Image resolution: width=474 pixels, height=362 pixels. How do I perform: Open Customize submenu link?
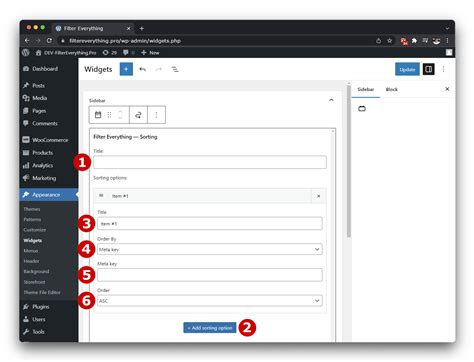(35, 230)
